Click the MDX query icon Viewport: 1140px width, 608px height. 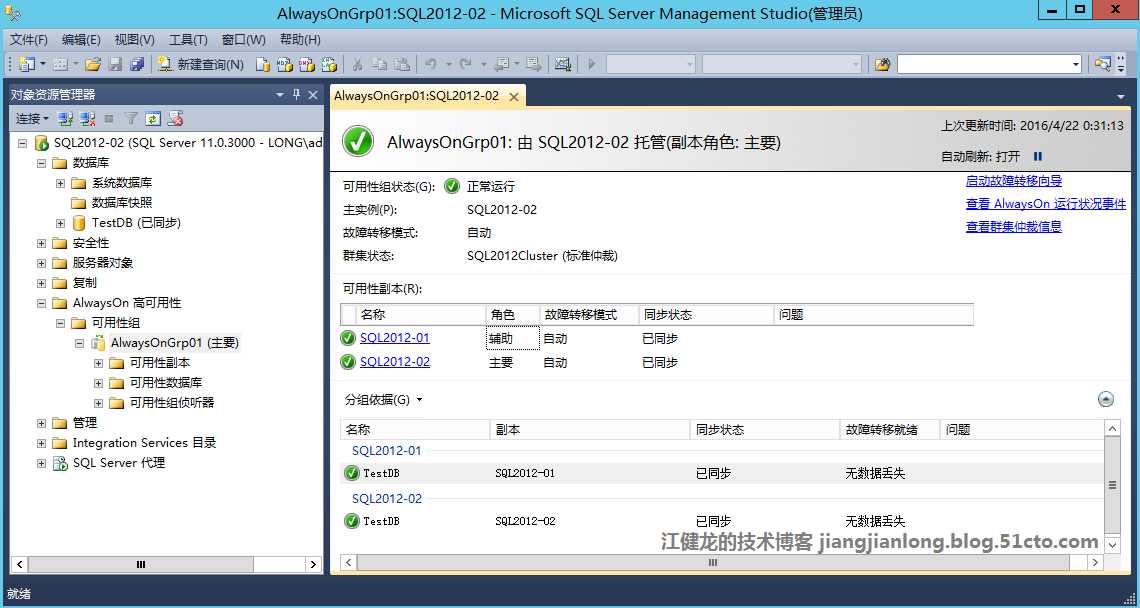(284, 65)
